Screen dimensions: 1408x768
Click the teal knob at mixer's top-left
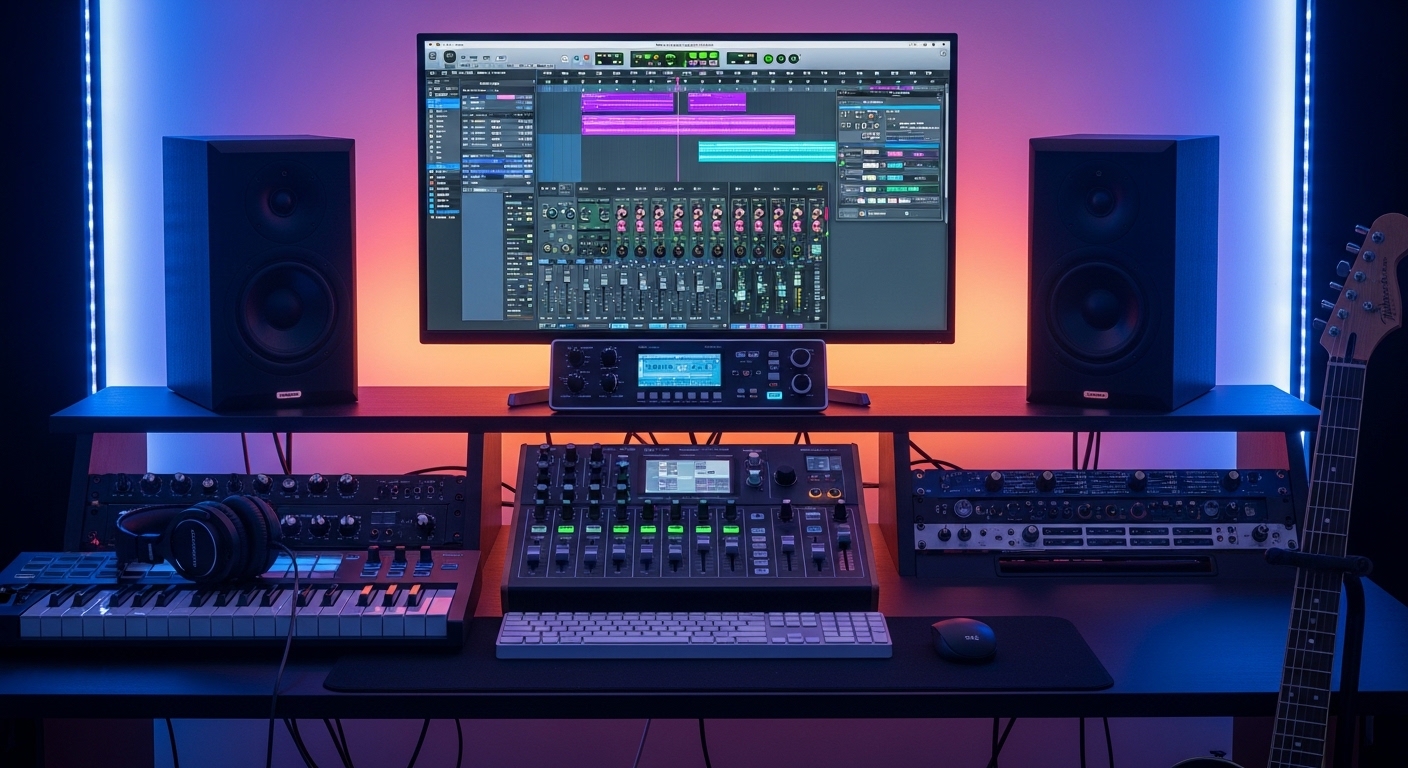552,213
